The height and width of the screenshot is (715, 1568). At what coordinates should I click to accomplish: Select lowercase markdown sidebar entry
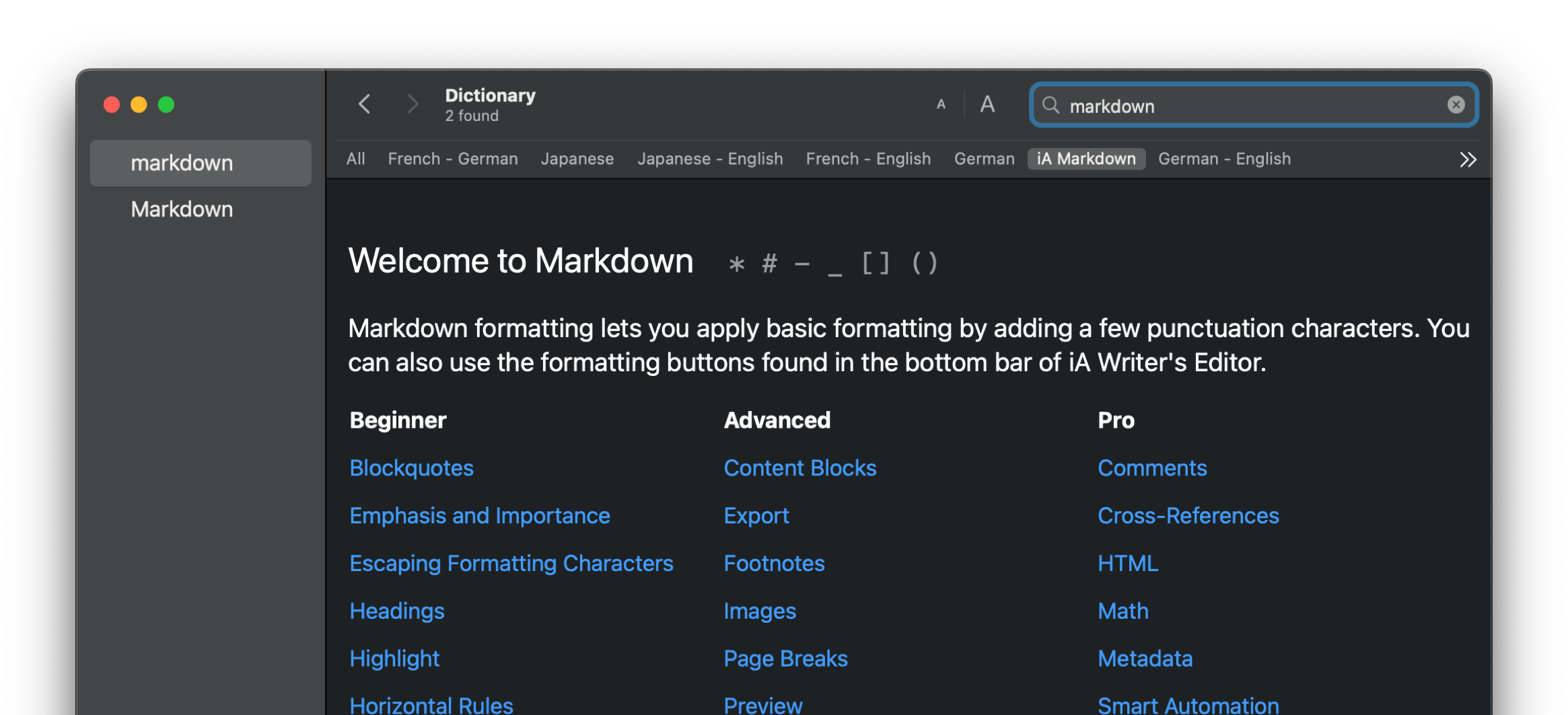point(201,163)
